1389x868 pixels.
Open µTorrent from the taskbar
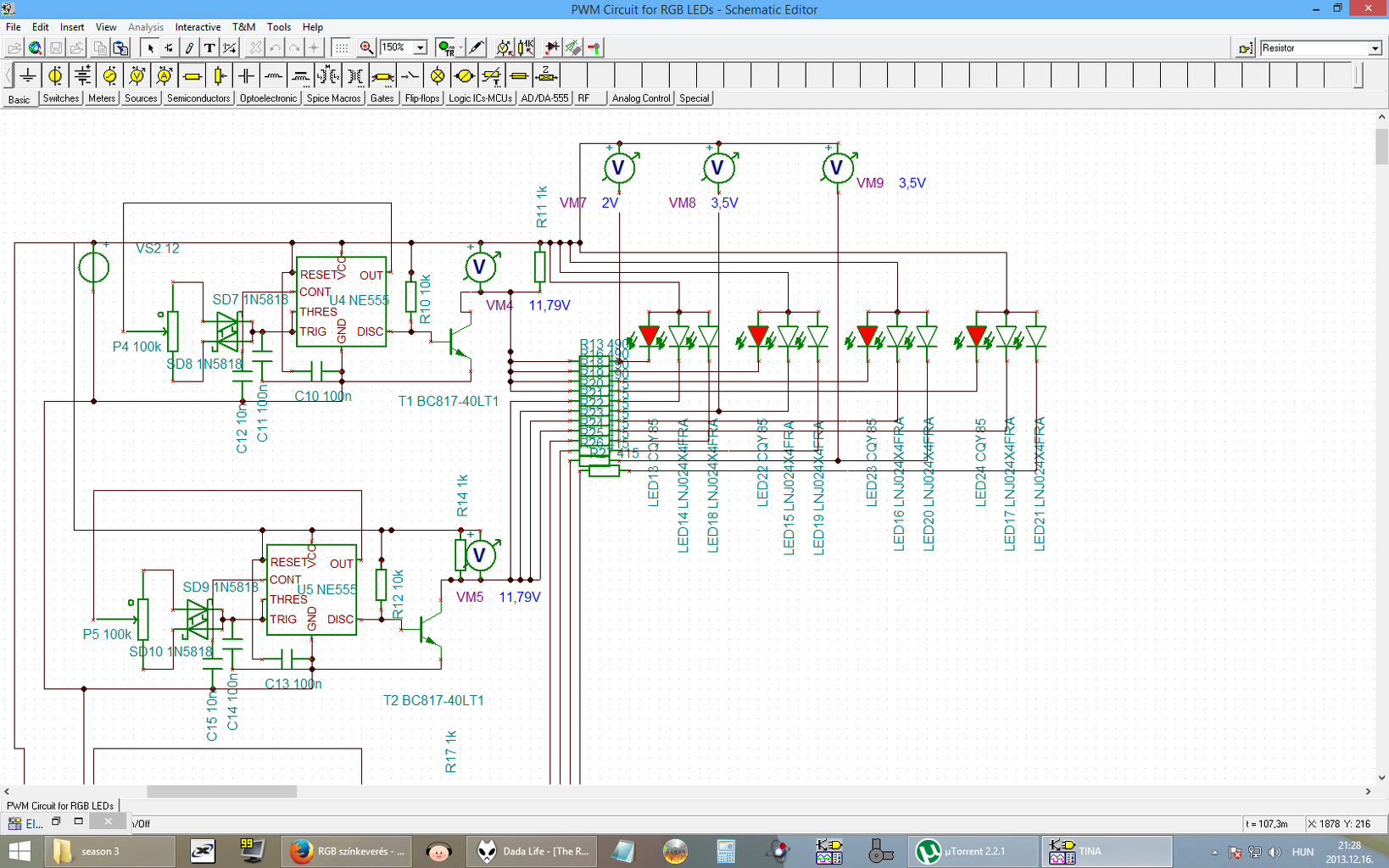(973, 851)
